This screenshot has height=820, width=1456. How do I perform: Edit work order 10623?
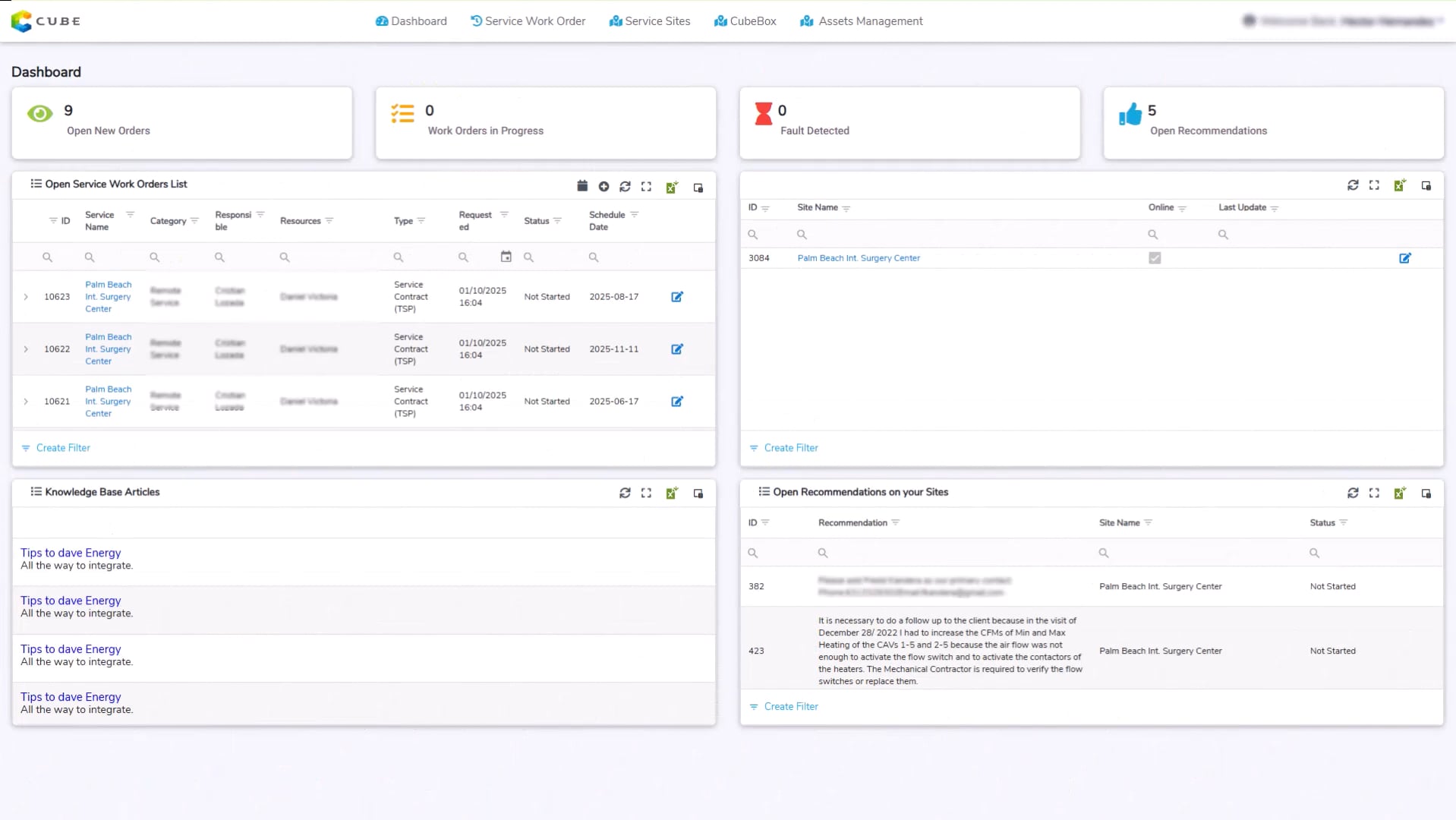(676, 297)
